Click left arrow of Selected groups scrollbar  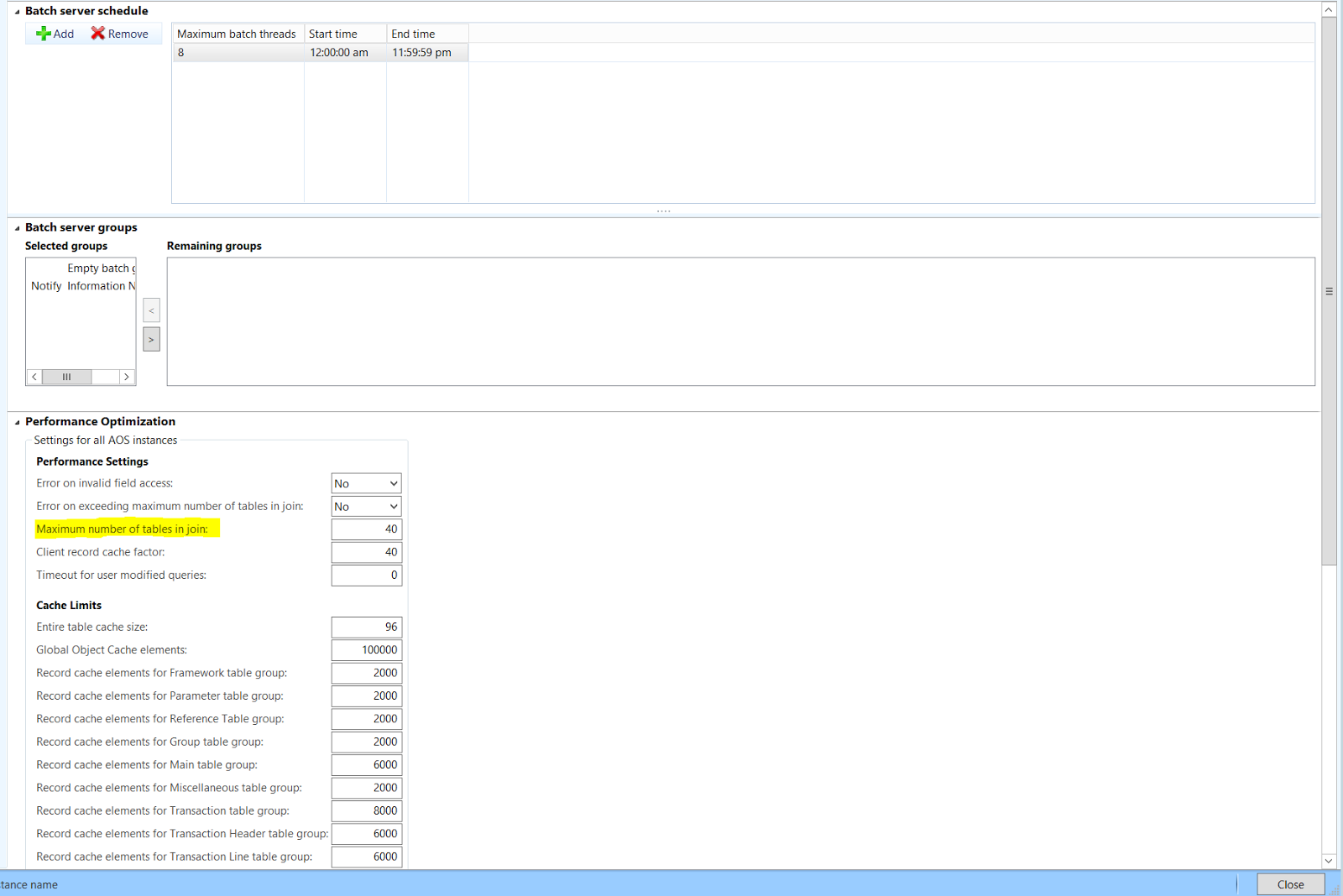(x=34, y=377)
